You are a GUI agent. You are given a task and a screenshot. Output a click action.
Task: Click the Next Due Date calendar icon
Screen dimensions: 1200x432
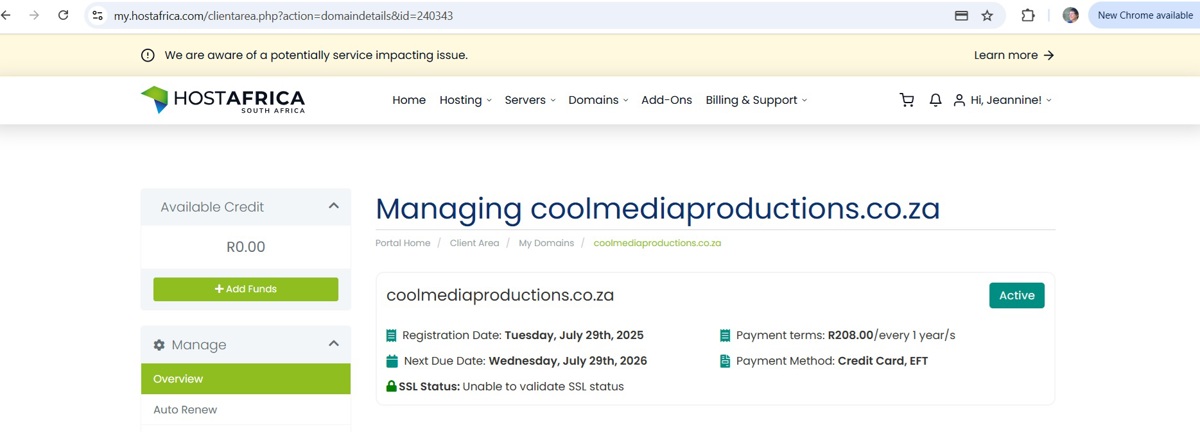click(x=392, y=361)
